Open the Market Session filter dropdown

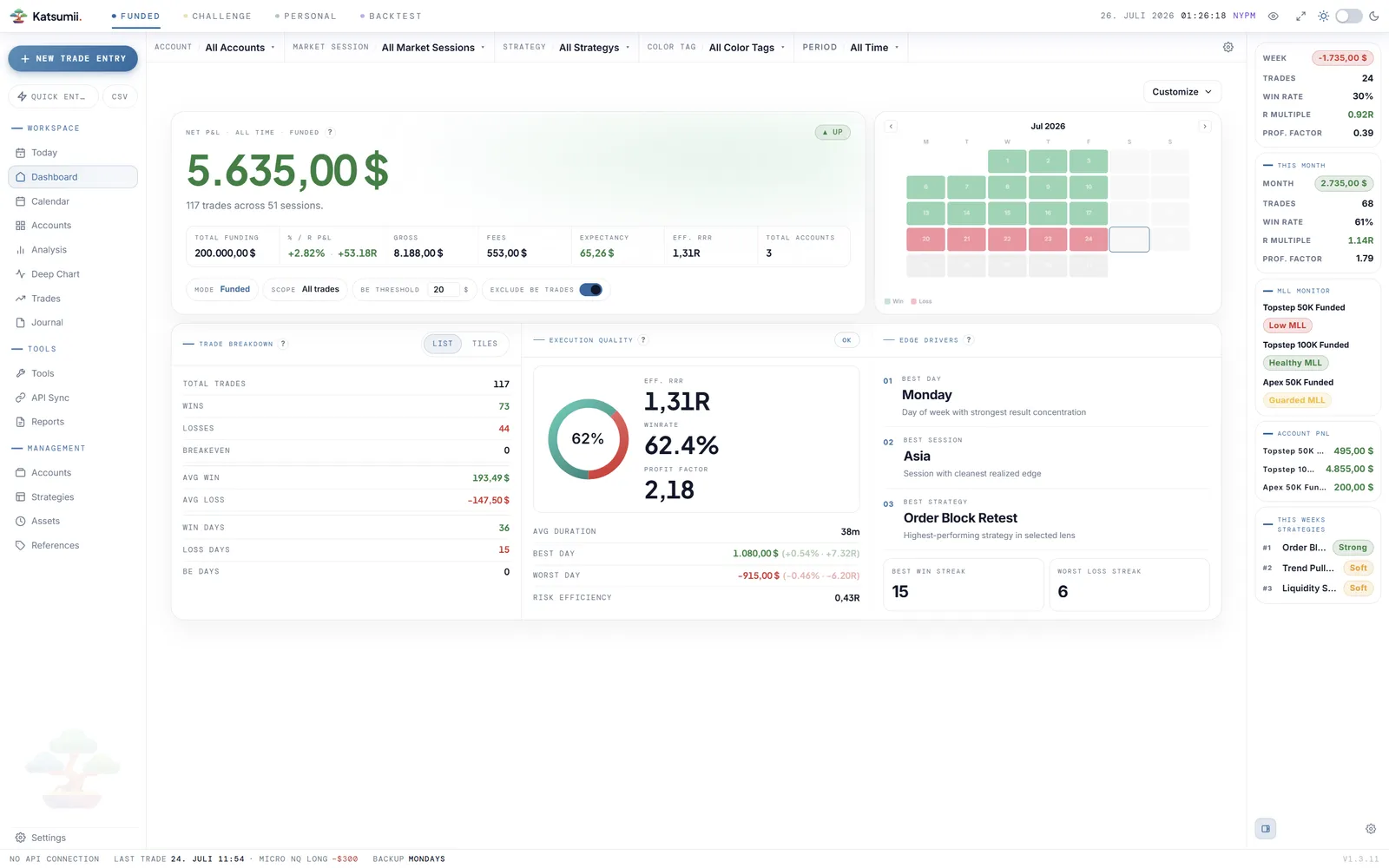point(433,48)
